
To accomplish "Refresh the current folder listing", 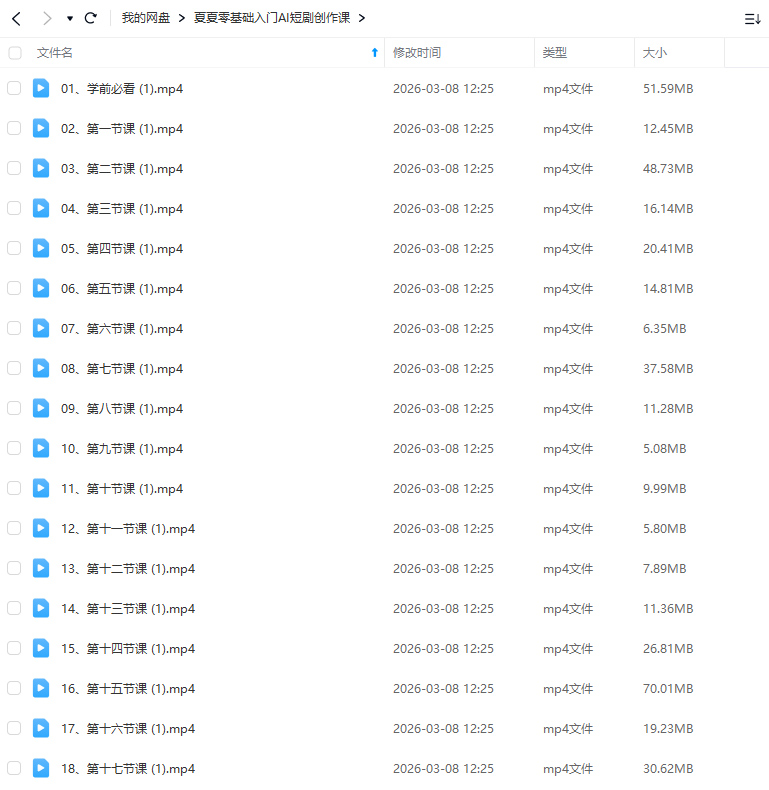I will coord(91,18).
